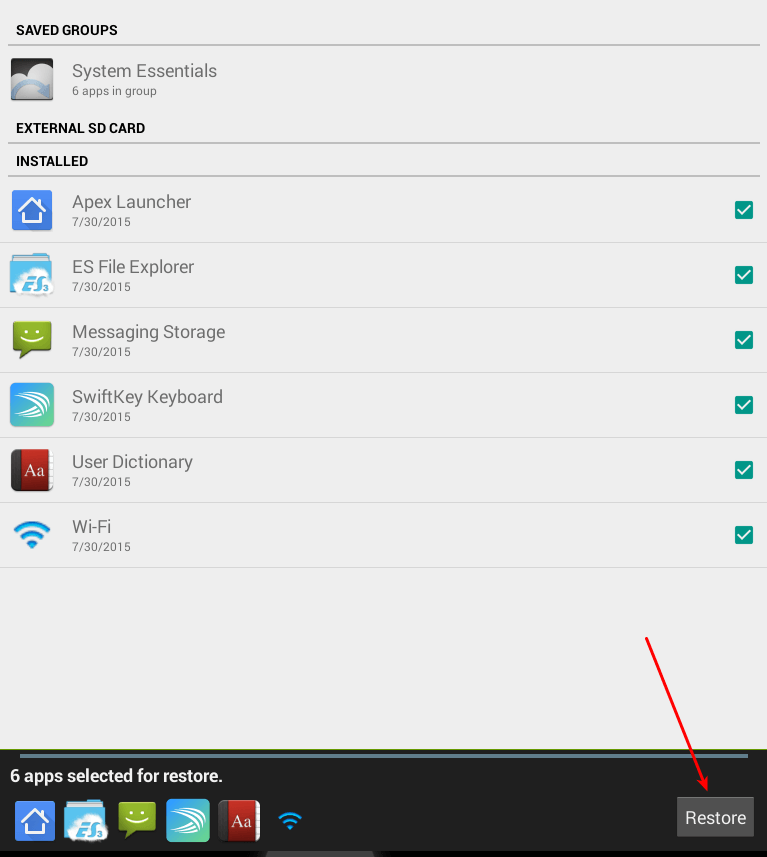Tap the Wi-Fi icon in the restore bar
The height and width of the screenshot is (857, 767).
click(x=290, y=820)
